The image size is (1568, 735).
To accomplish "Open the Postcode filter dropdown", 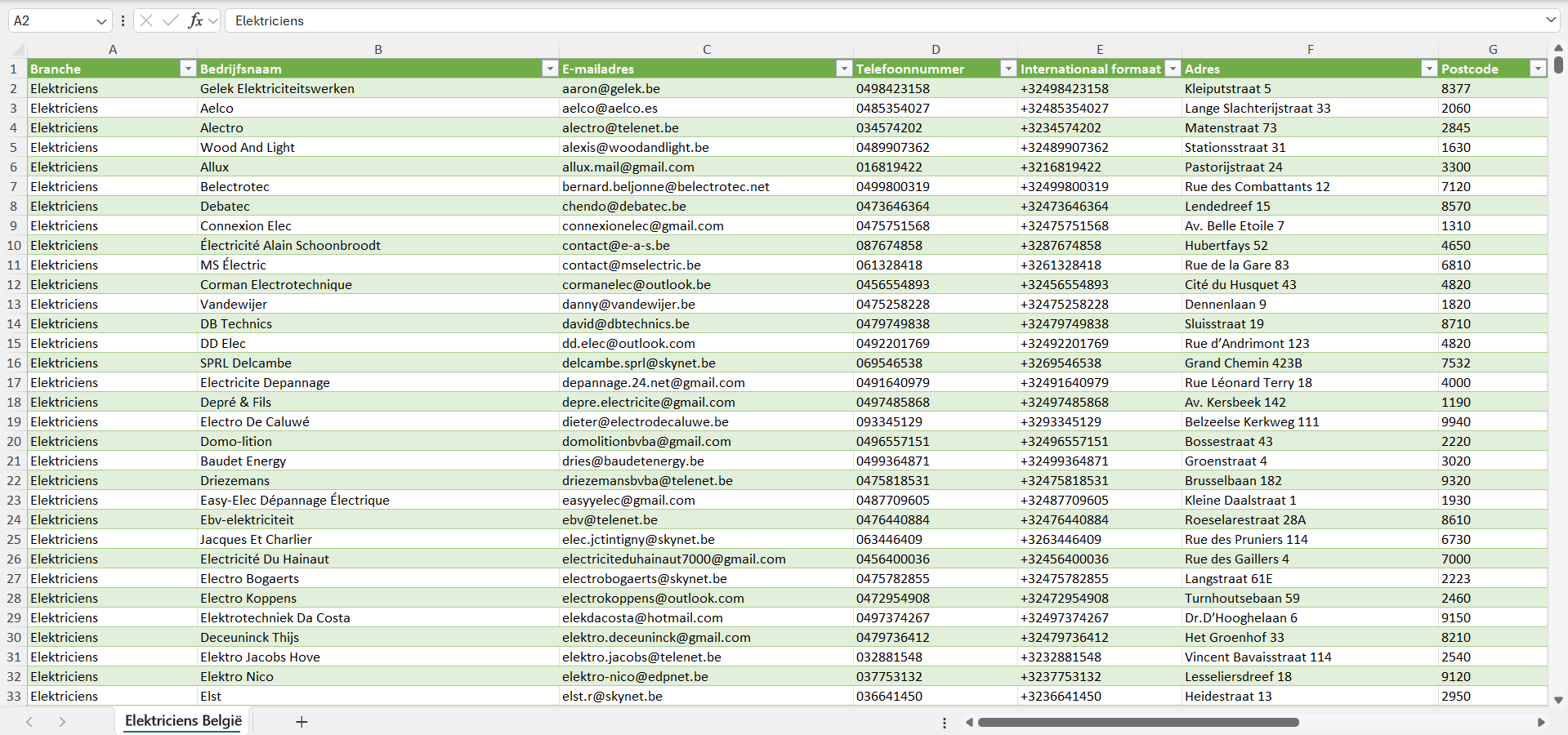I will pos(1538,69).
